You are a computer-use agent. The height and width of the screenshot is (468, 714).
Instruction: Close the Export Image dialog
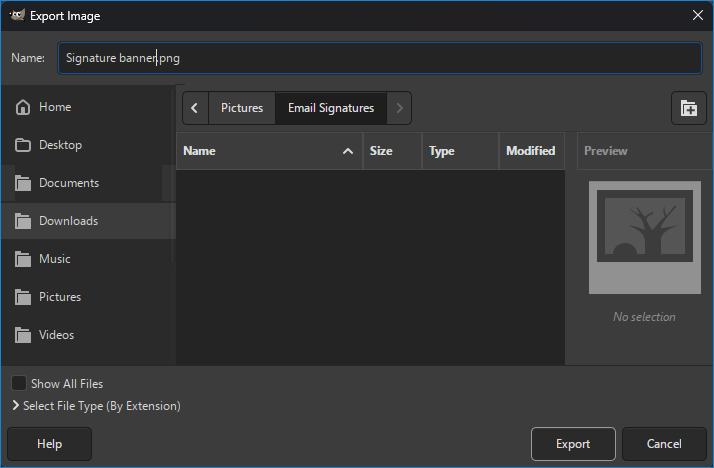pos(698,15)
